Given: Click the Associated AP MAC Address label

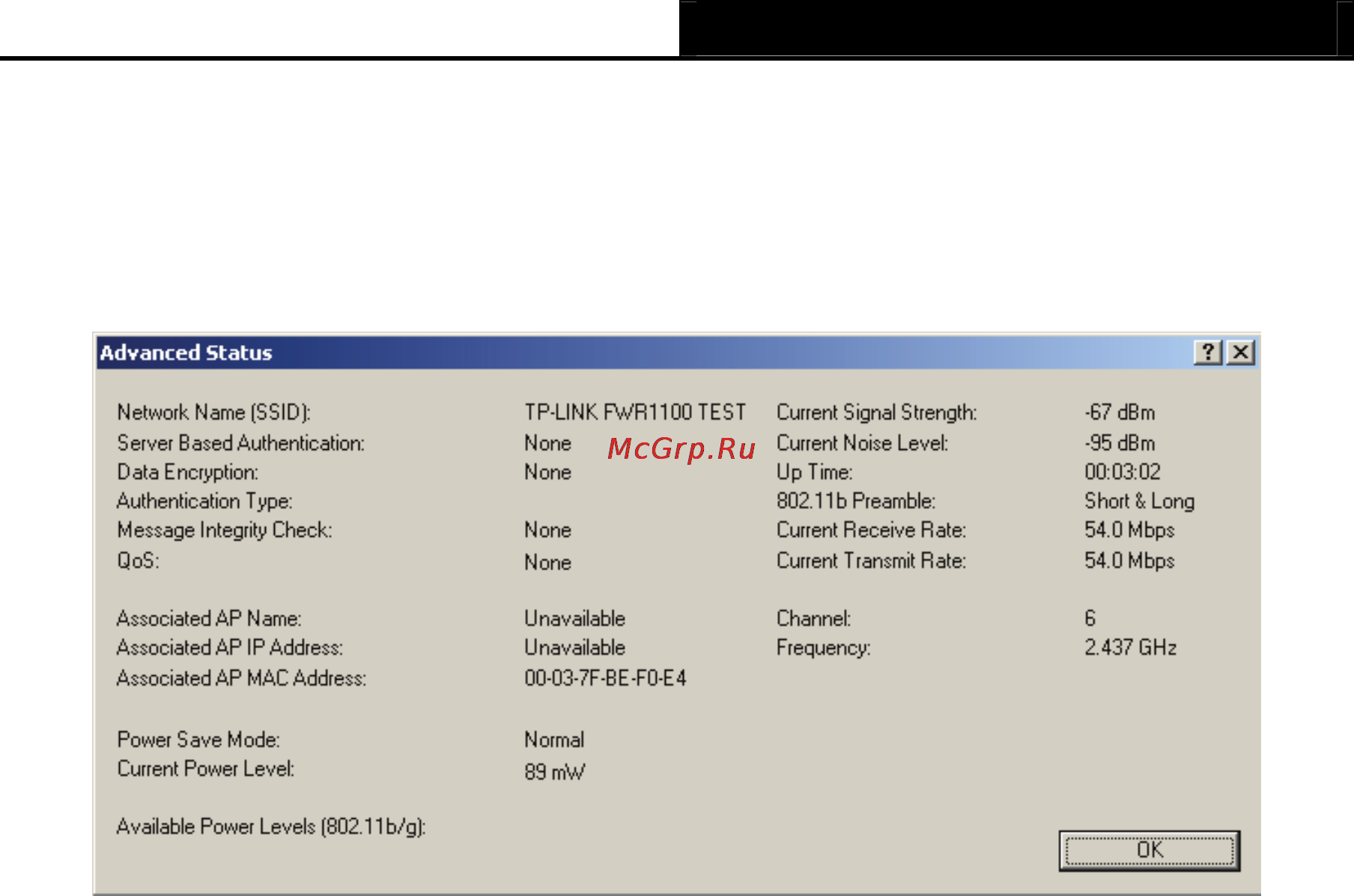Looking at the screenshot, I should [242, 678].
